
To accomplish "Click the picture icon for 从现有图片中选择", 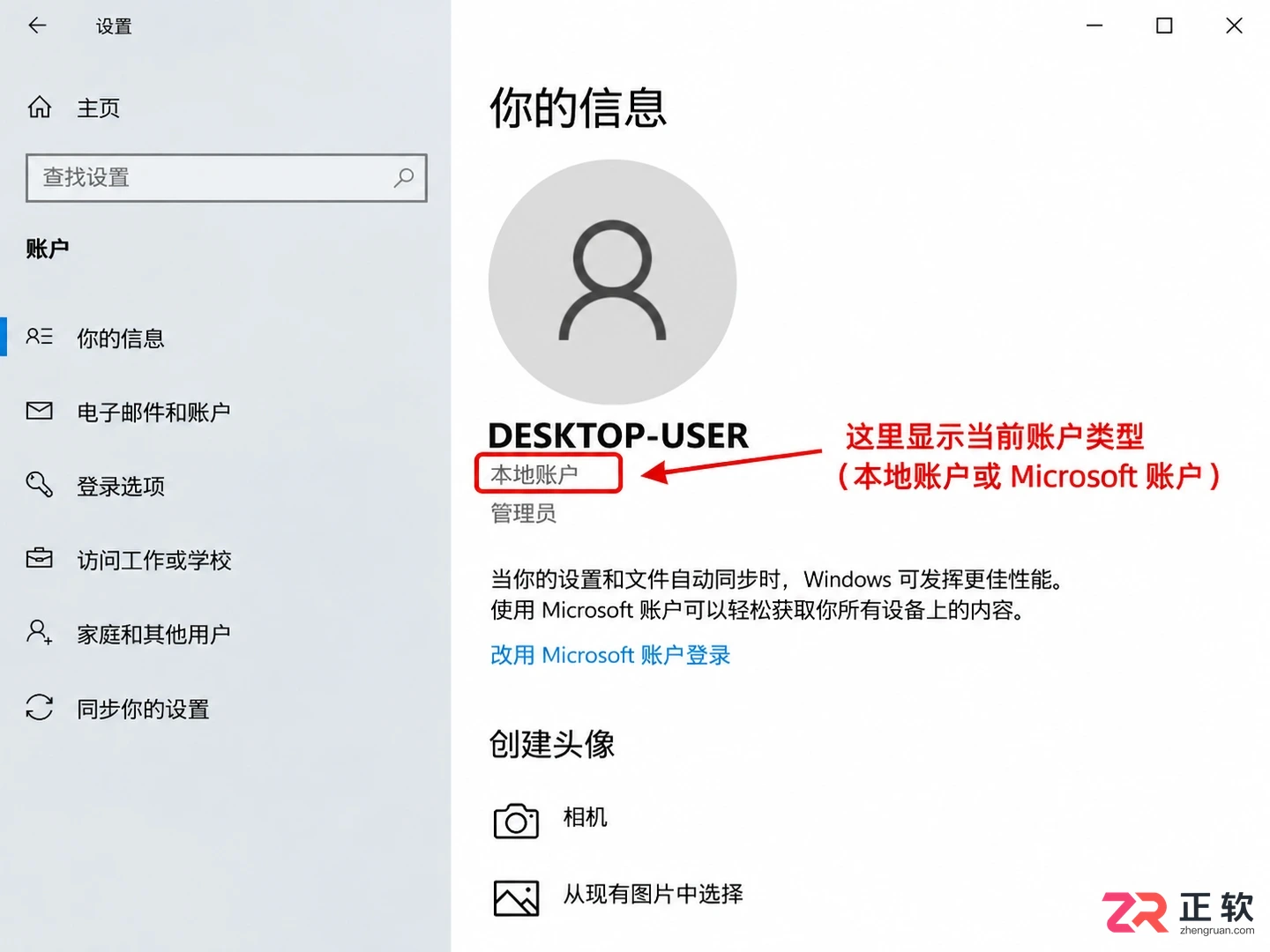I will (x=516, y=898).
